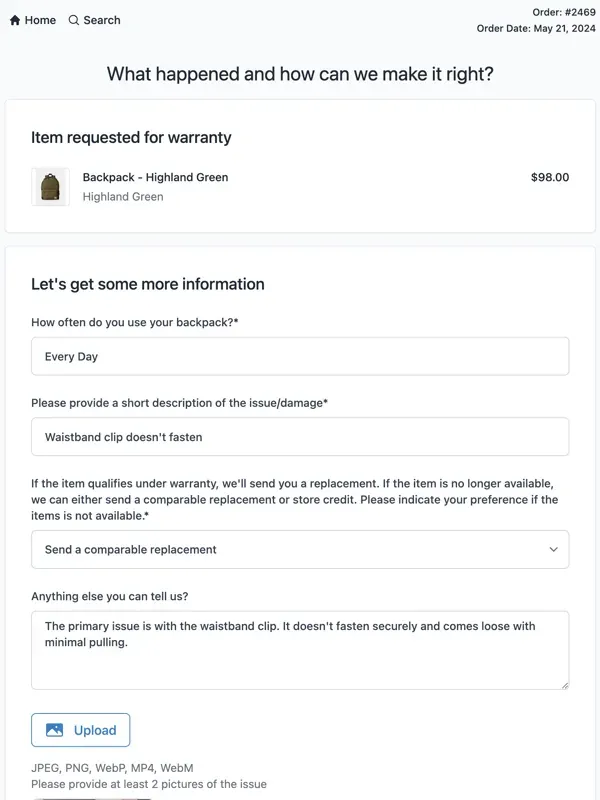This screenshot has width=600, height=800.
Task: Click the Upload button
Action: 81,730
